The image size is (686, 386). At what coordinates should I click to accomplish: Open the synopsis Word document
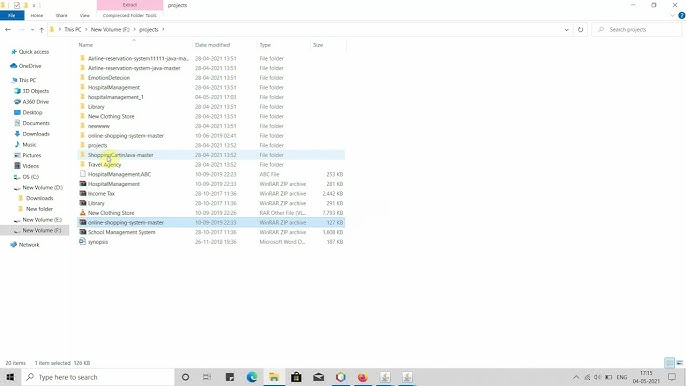point(211,242)
